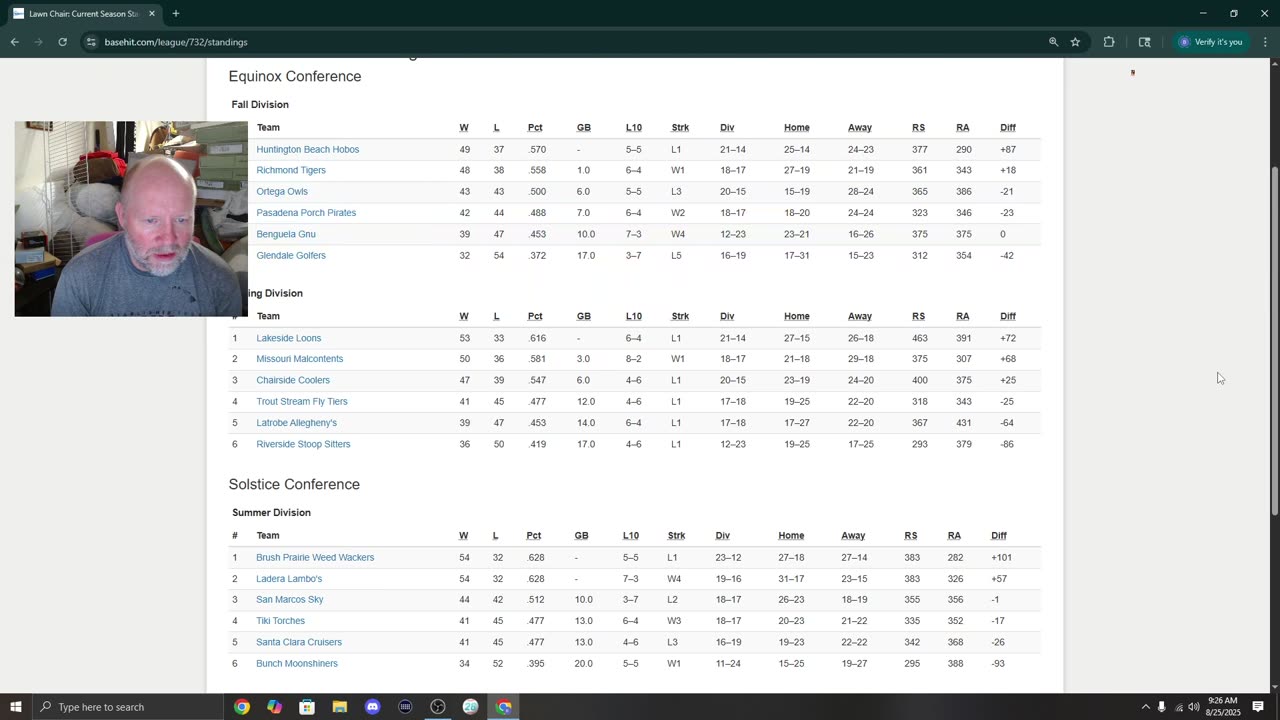
Task: Sort Summer Division by Diff column
Action: pyautogui.click(x=999, y=536)
